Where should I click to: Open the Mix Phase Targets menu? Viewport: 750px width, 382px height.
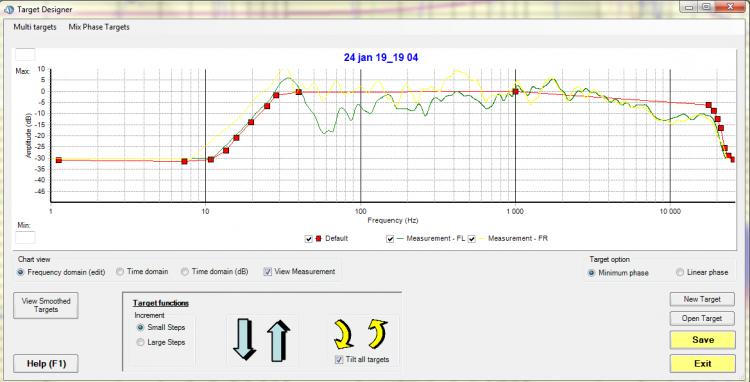click(99, 27)
